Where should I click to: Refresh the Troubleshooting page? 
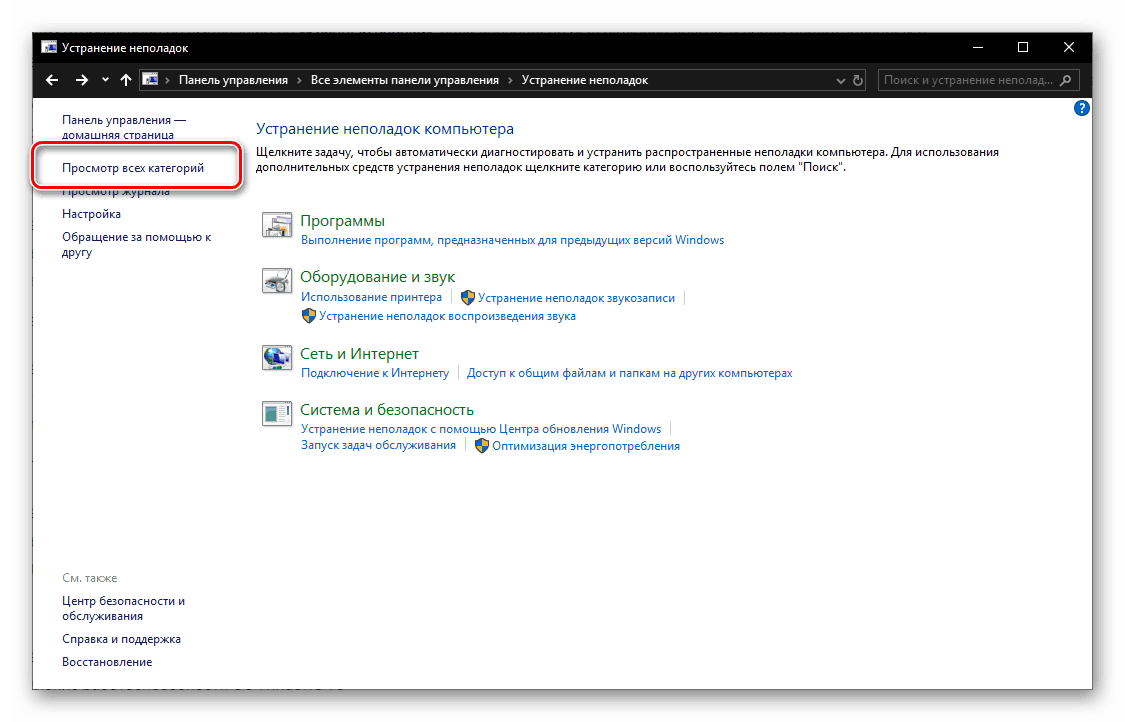857,80
